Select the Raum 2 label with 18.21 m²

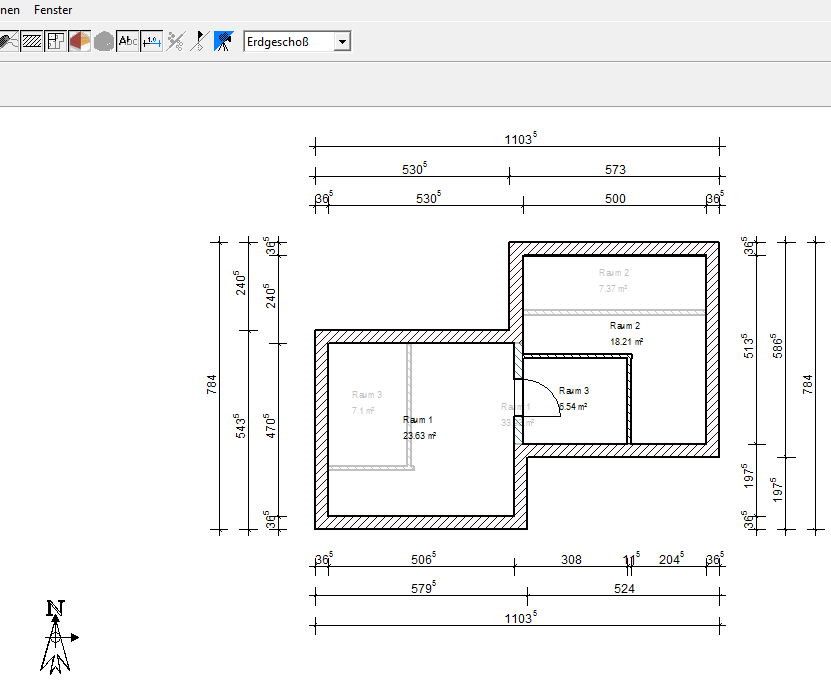(x=626, y=333)
